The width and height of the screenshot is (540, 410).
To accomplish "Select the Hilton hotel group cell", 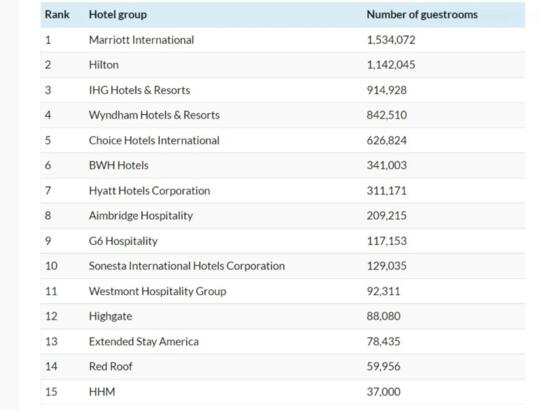I will [104, 65].
